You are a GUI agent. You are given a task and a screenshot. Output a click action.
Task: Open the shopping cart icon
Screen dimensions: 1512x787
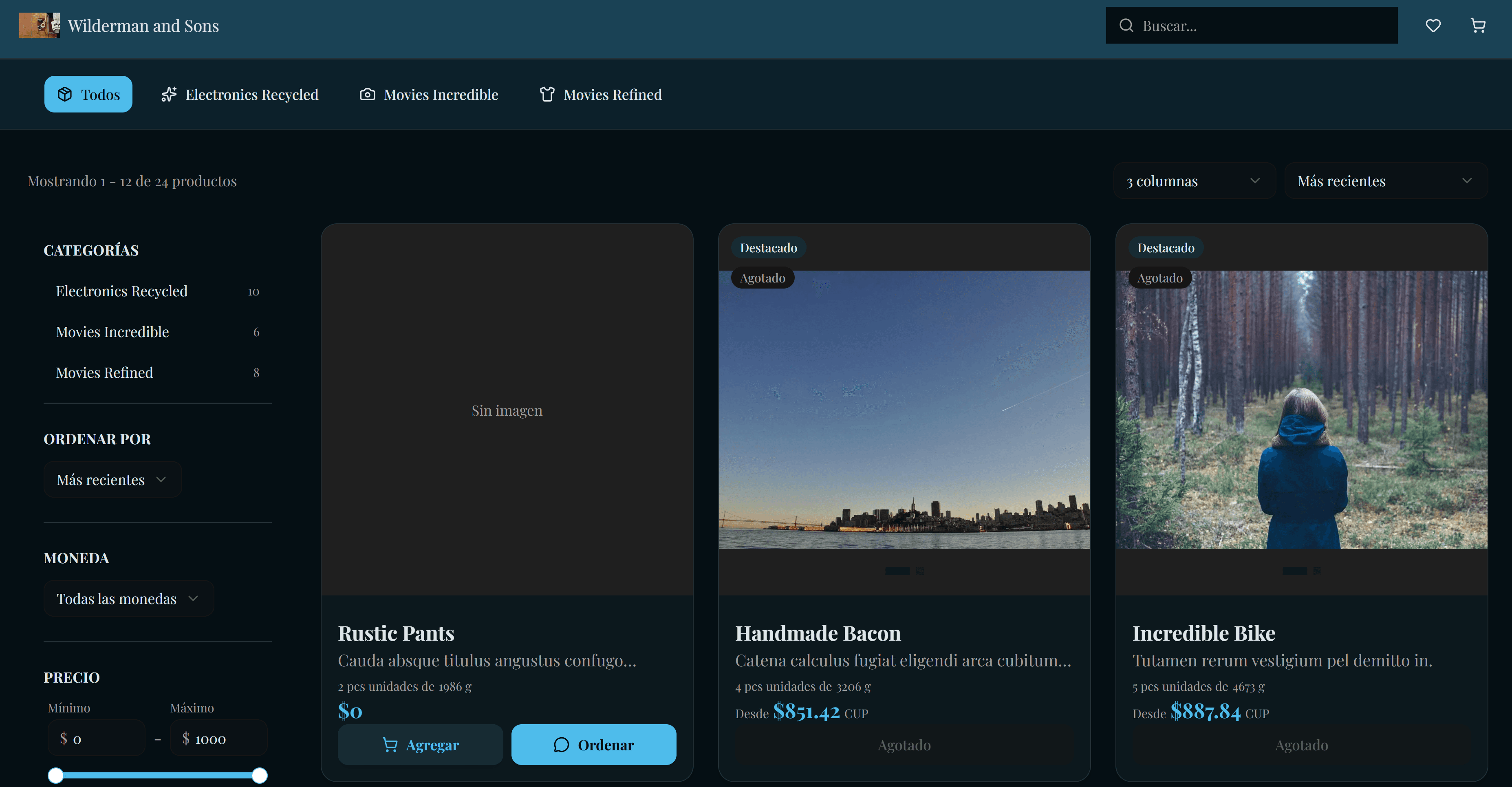pyautogui.click(x=1477, y=25)
